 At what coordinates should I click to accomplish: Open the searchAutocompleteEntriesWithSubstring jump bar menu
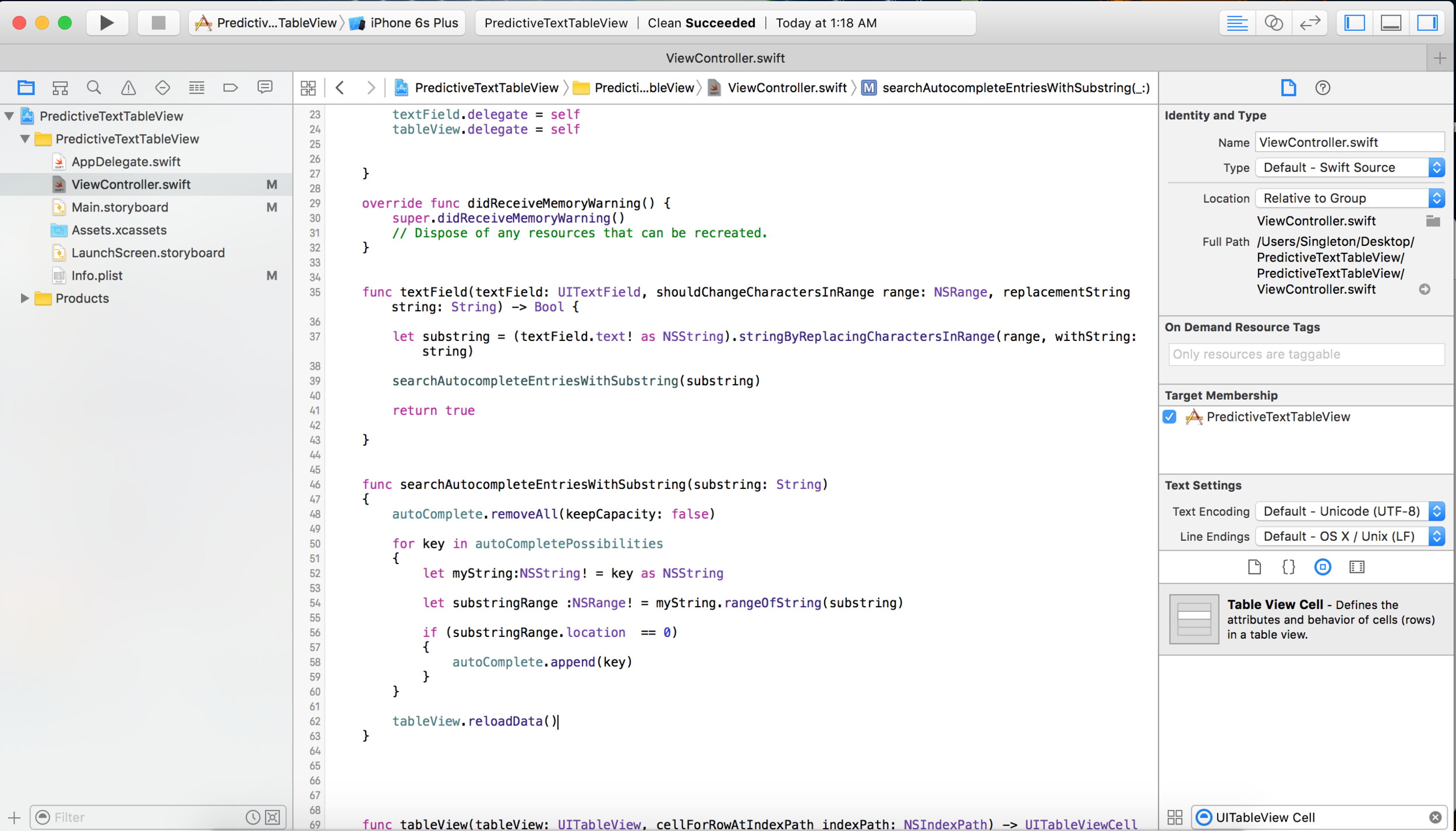[1006, 88]
